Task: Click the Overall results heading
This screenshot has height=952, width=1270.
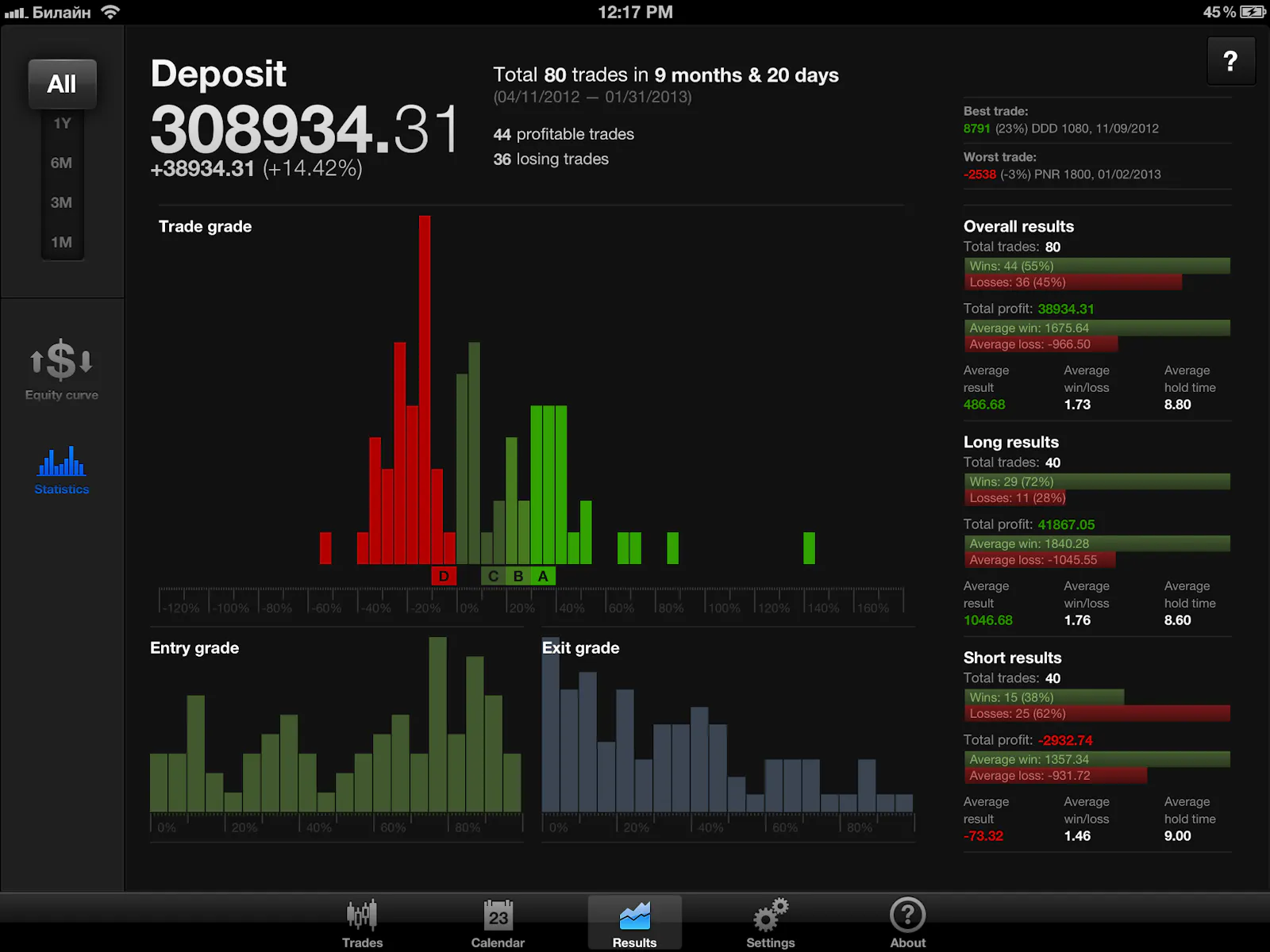Action: click(x=1018, y=227)
